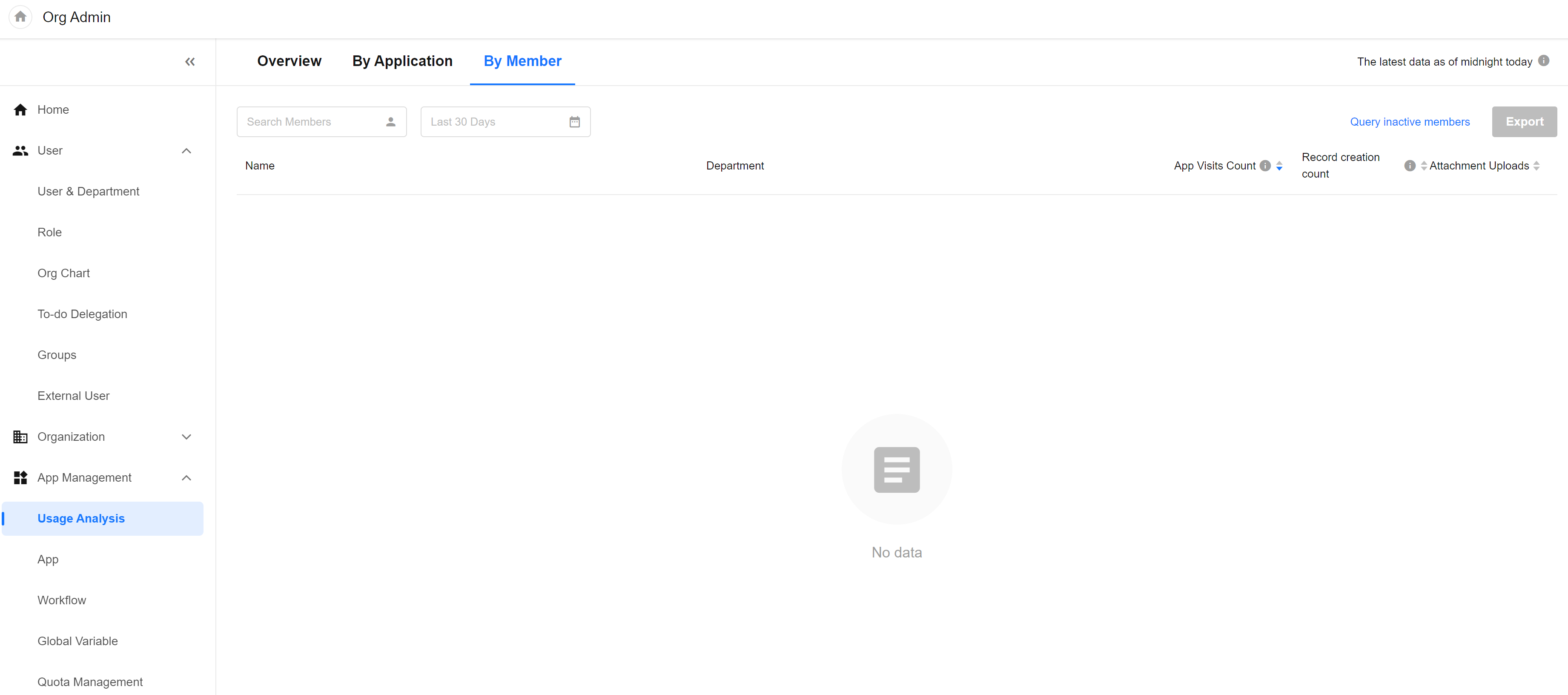Click the Attachment Uploads header text
Image resolution: width=1568 pixels, height=695 pixels.
(1479, 166)
